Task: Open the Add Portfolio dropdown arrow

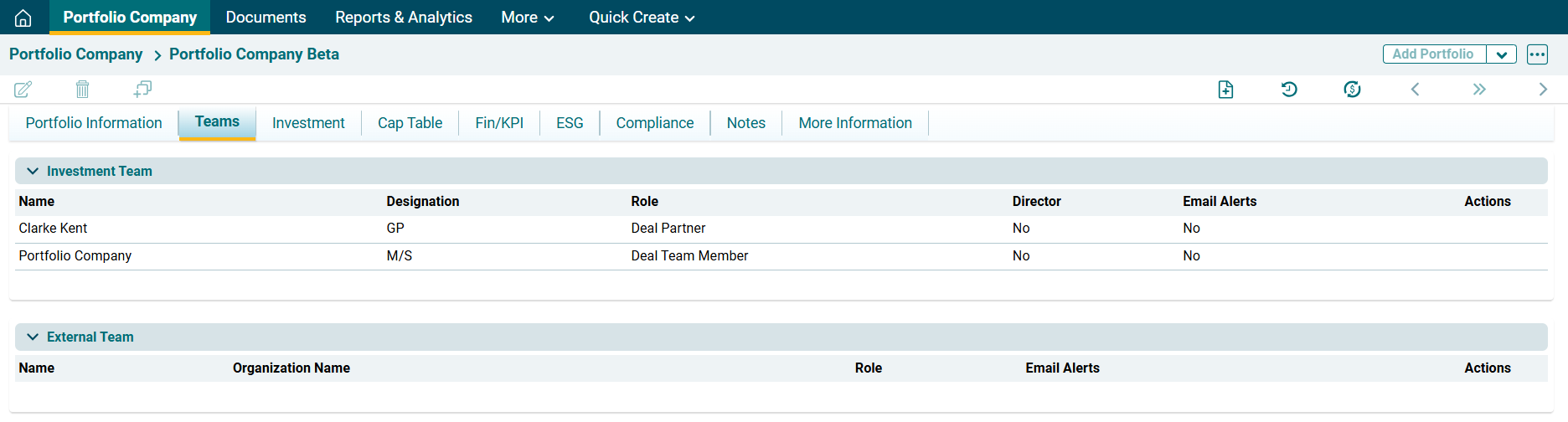Action: pyautogui.click(x=1502, y=54)
